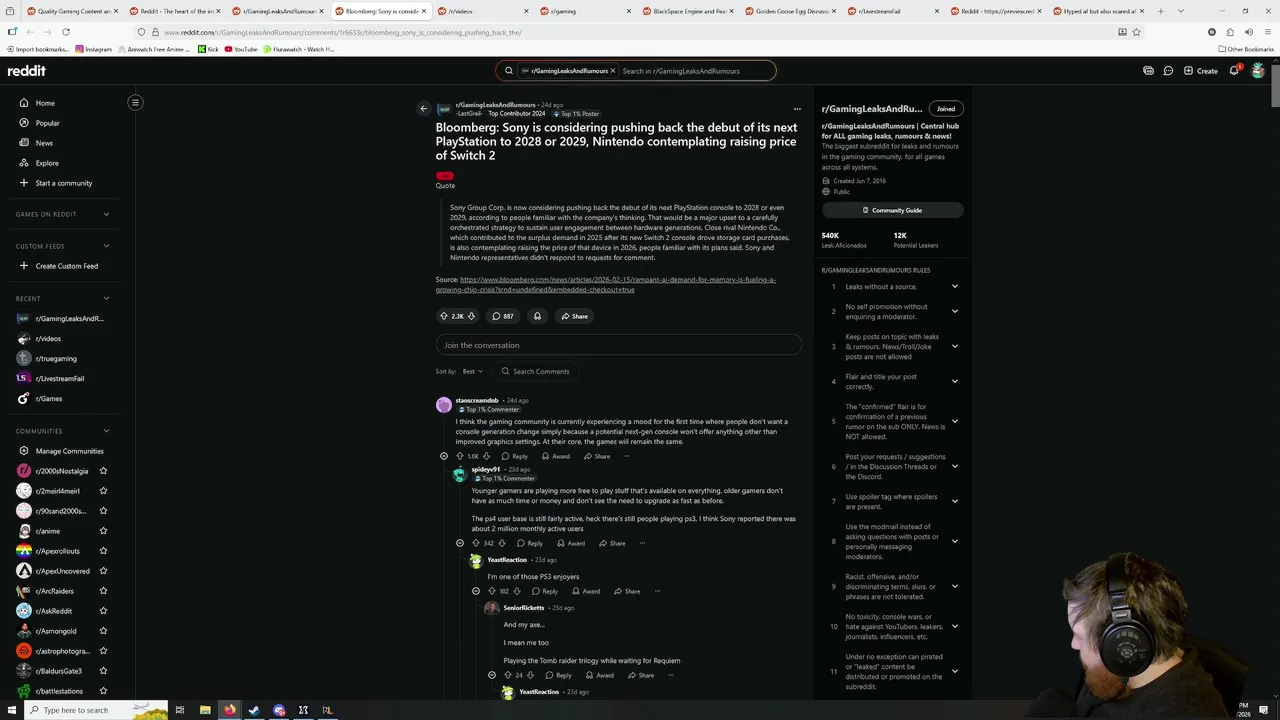Collapse the Recent section
Image resolution: width=1280 pixels, height=720 pixels.
tap(106, 298)
